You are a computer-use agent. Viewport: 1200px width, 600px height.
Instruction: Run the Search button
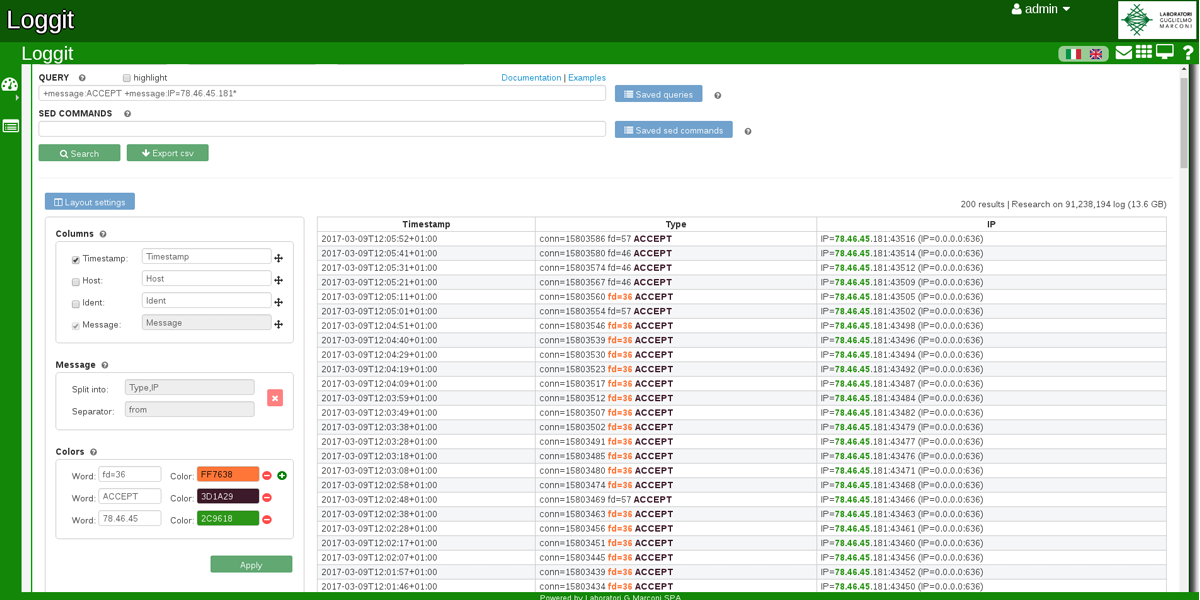coord(79,153)
